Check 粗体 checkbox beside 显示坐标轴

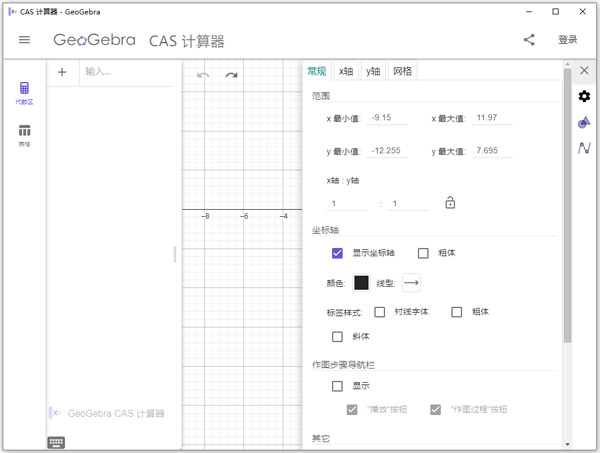tap(423, 253)
